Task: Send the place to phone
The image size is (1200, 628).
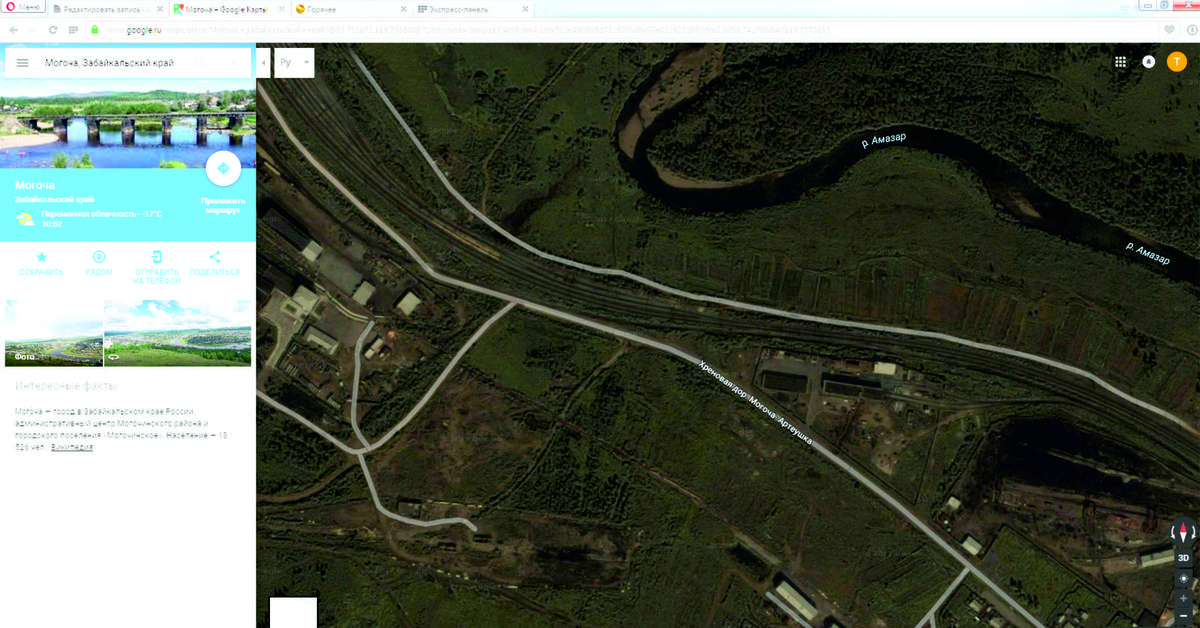Action: pyautogui.click(x=157, y=258)
